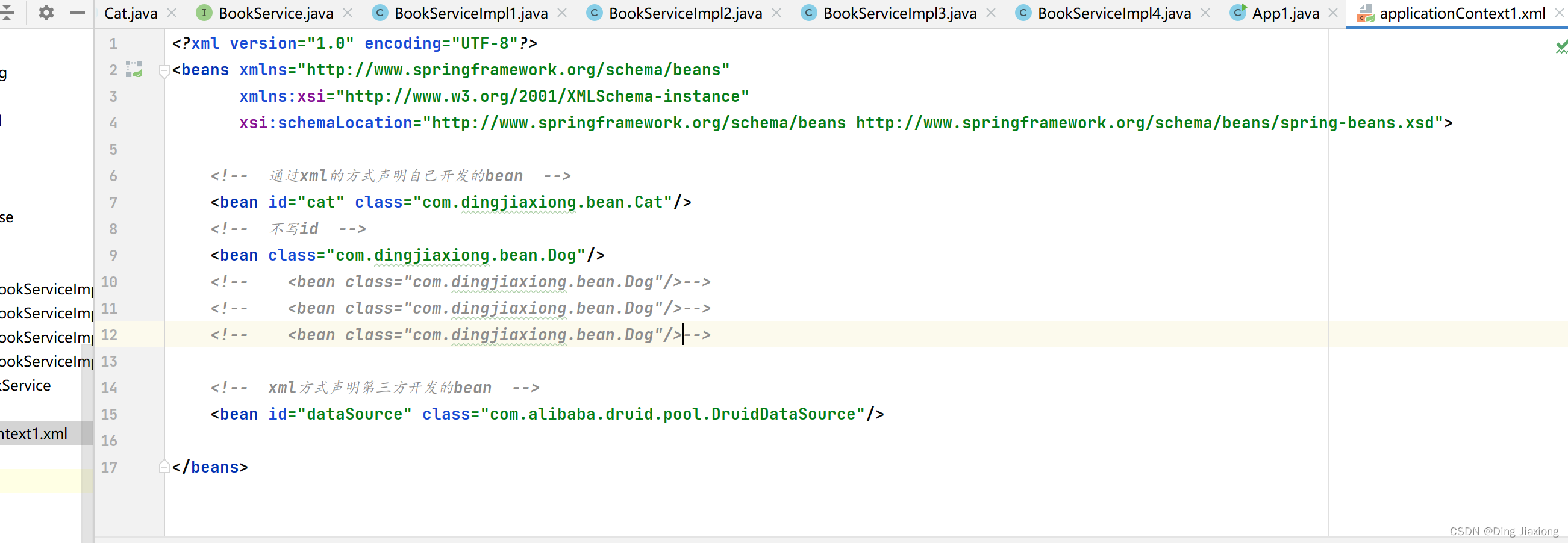Click the interface icon on BookService.java tab
The image size is (1568, 543).
pos(204,13)
